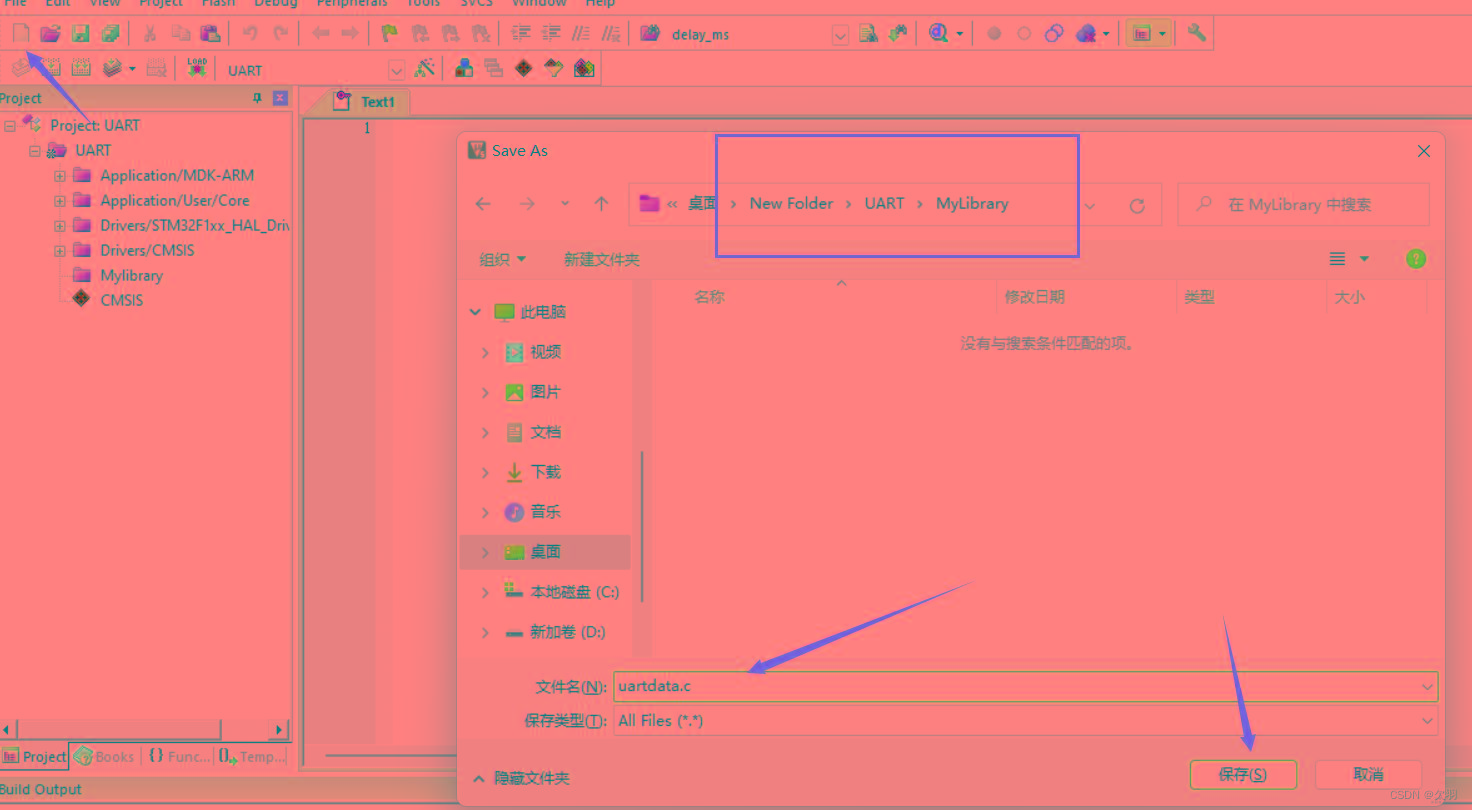Viewport: 1472px width, 810px height.
Task: Create a new file with the toolbar icon
Action: click(x=21, y=34)
